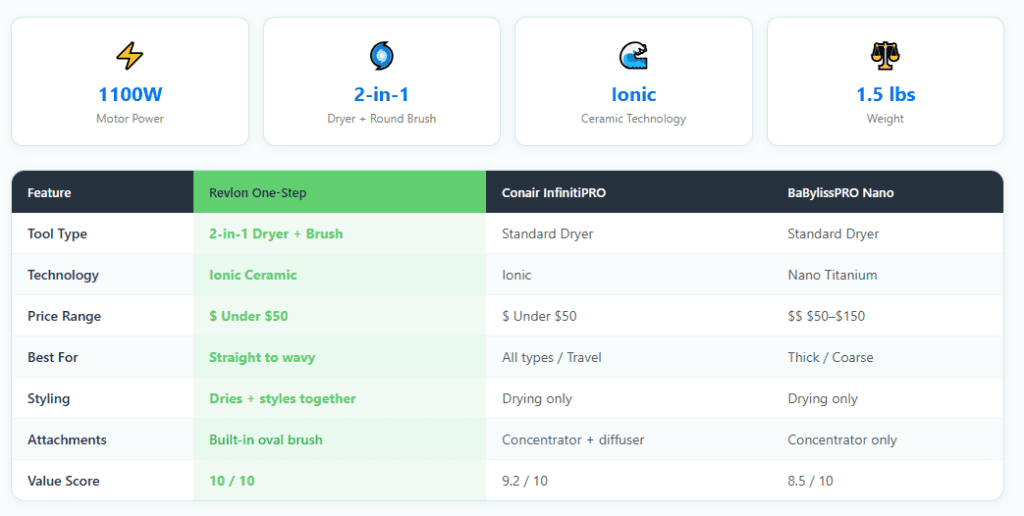The height and width of the screenshot is (516, 1024).
Task: Click the Concentrator + diffuser cell
Action: tap(629, 440)
